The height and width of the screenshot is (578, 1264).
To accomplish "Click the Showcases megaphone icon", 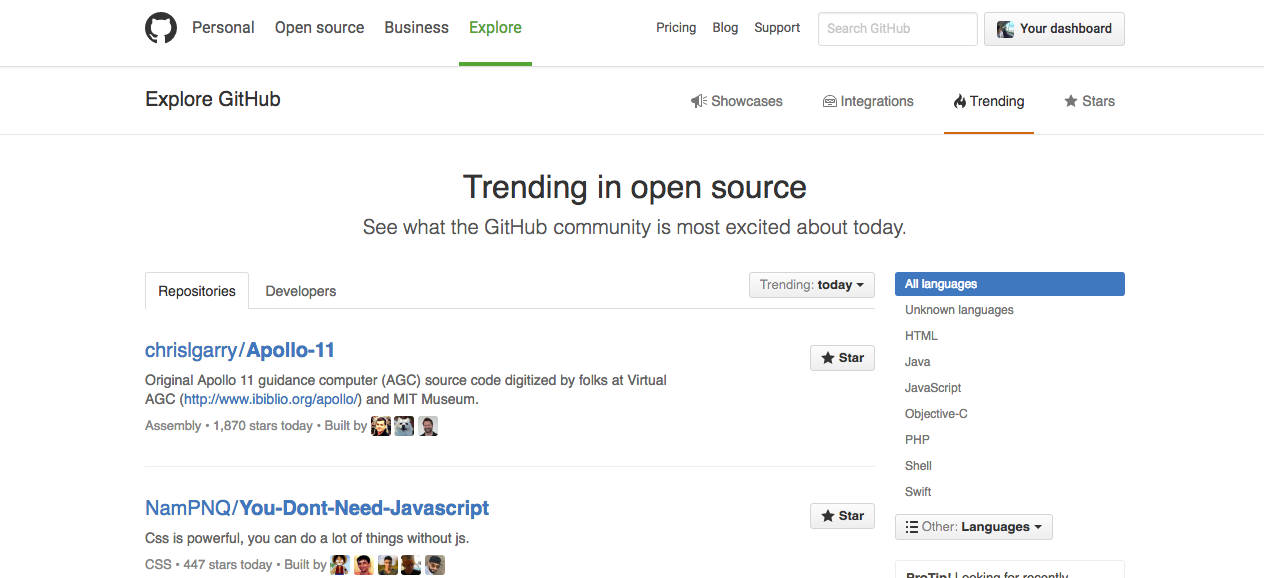I will 699,101.
